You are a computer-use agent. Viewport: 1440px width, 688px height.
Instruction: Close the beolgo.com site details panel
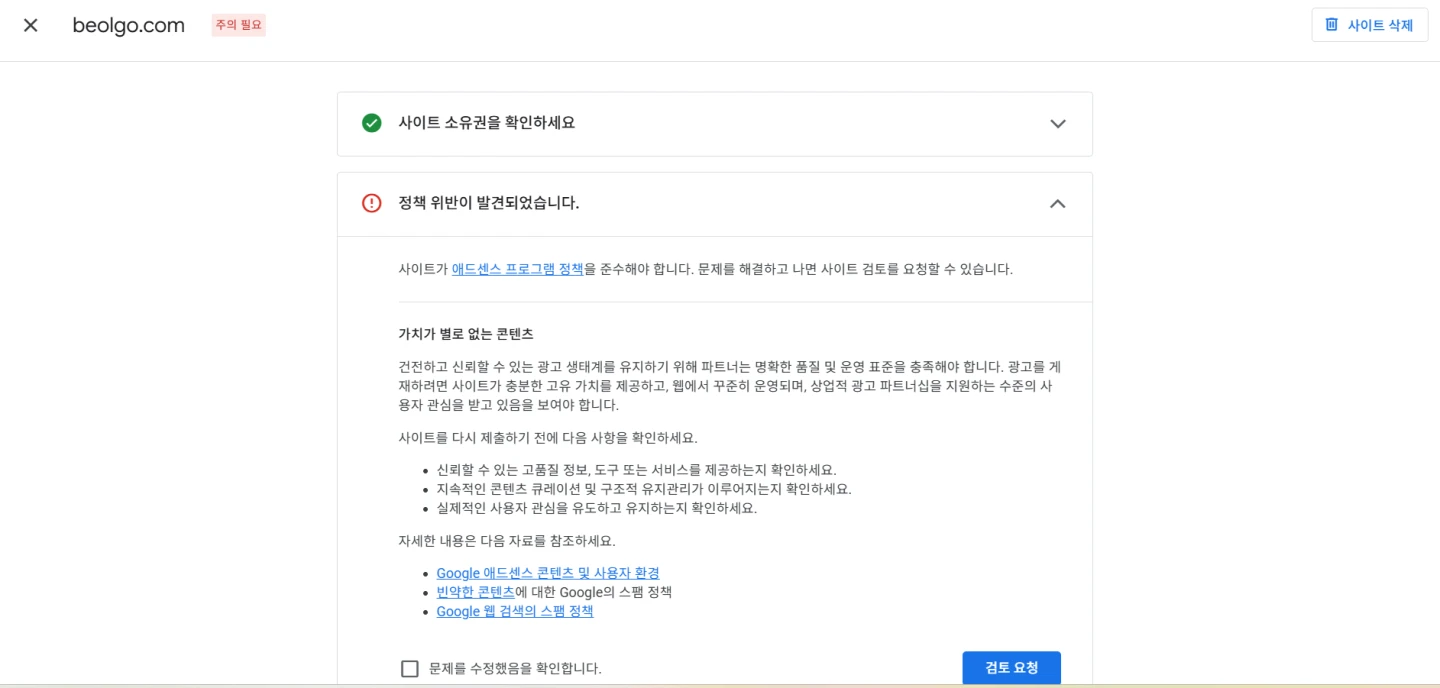pos(31,25)
